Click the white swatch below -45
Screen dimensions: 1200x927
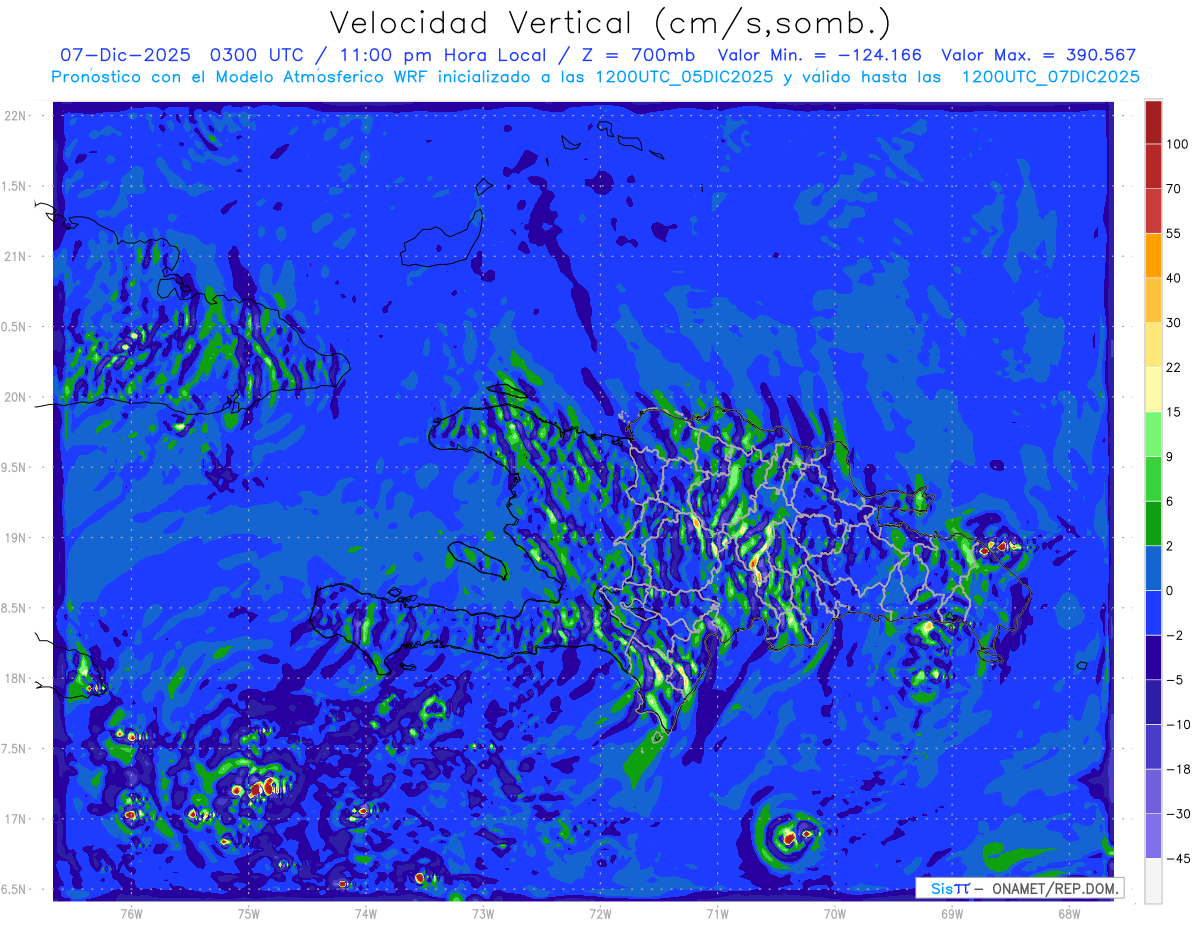(x=1153, y=881)
